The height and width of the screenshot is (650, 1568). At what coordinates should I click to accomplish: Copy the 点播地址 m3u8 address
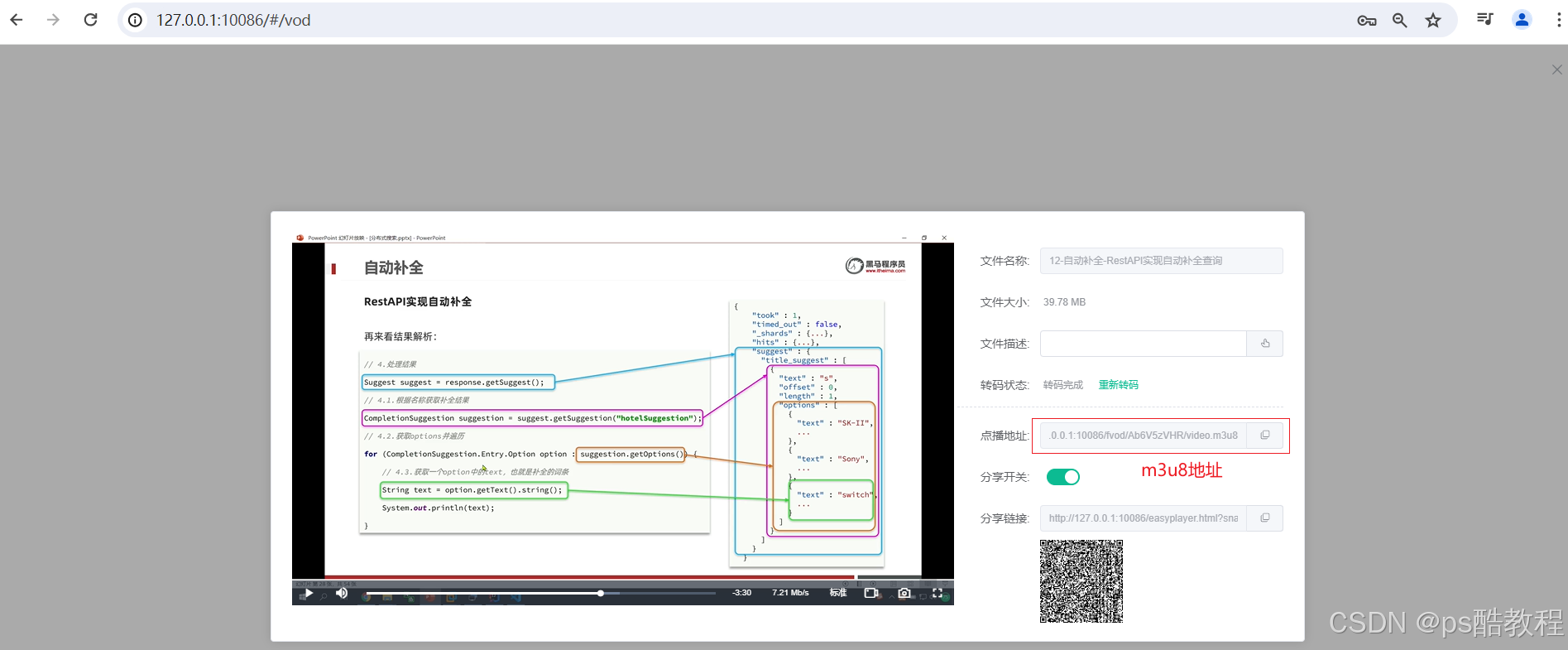pyautogui.click(x=1265, y=436)
